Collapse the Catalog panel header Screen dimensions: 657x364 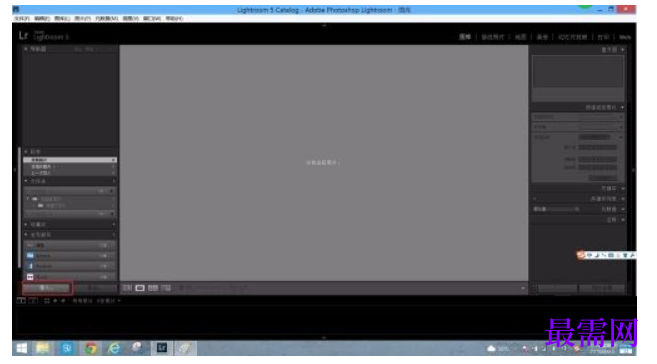26,151
